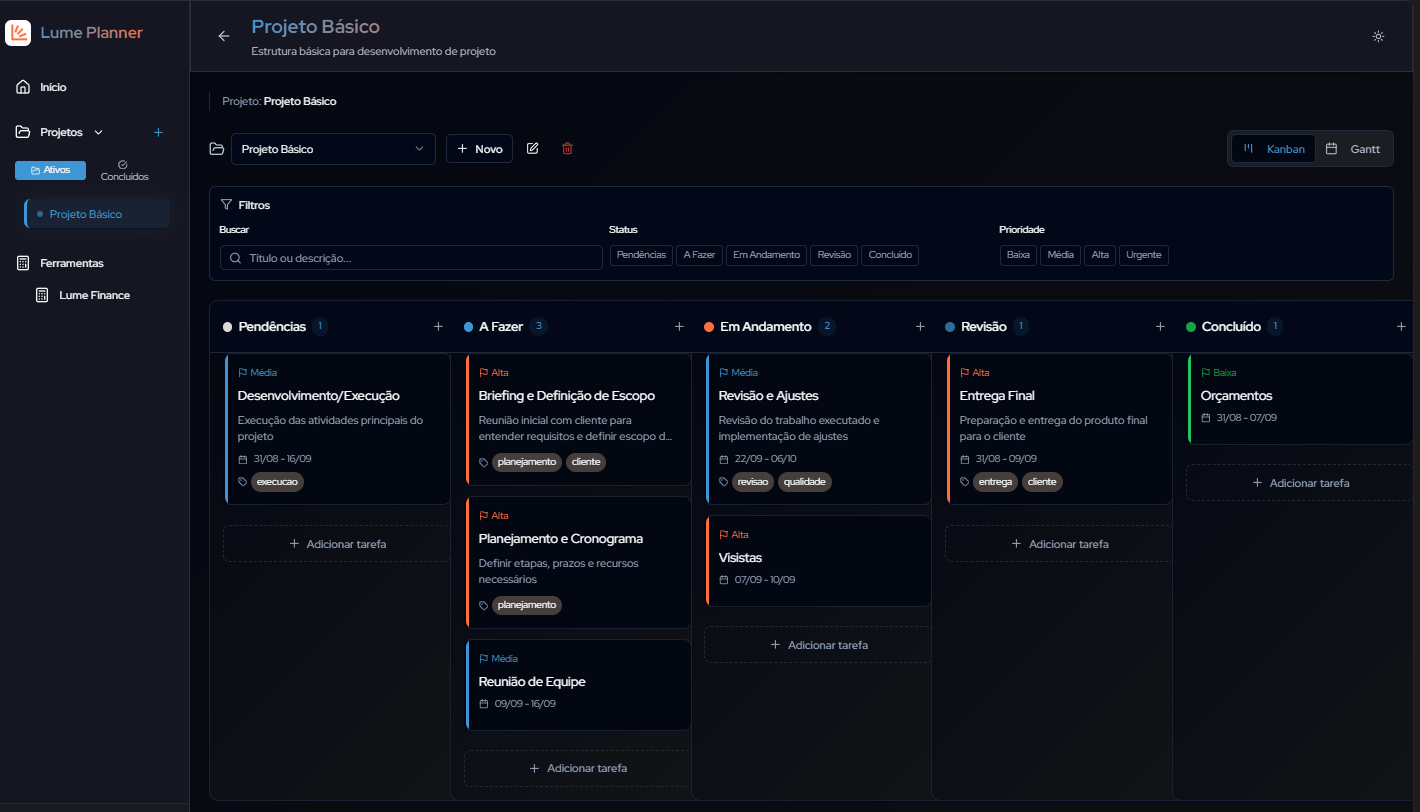Click the Início home icon in sidebar

(23, 87)
